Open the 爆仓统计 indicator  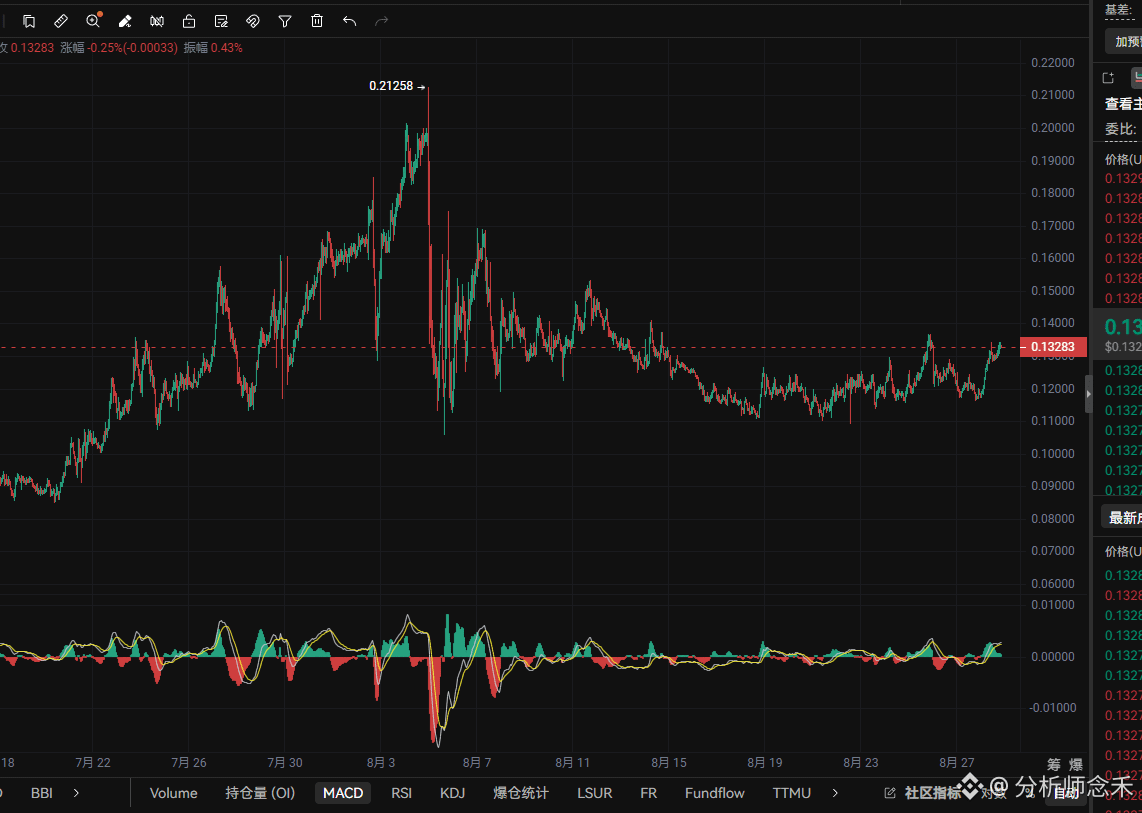click(x=521, y=793)
